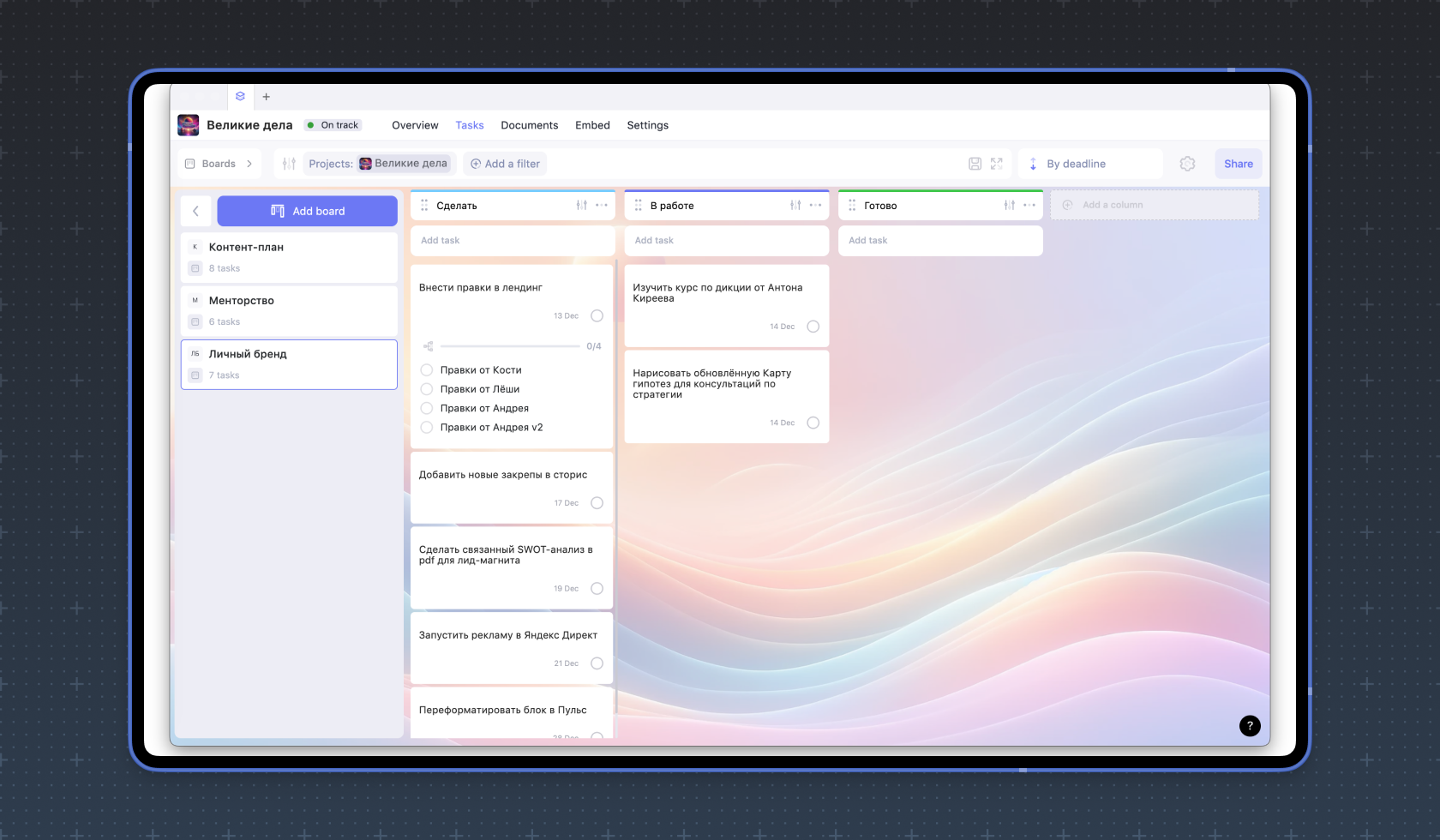Open the help question mark button
The height and width of the screenshot is (840, 1440).
pyautogui.click(x=1250, y=726)
